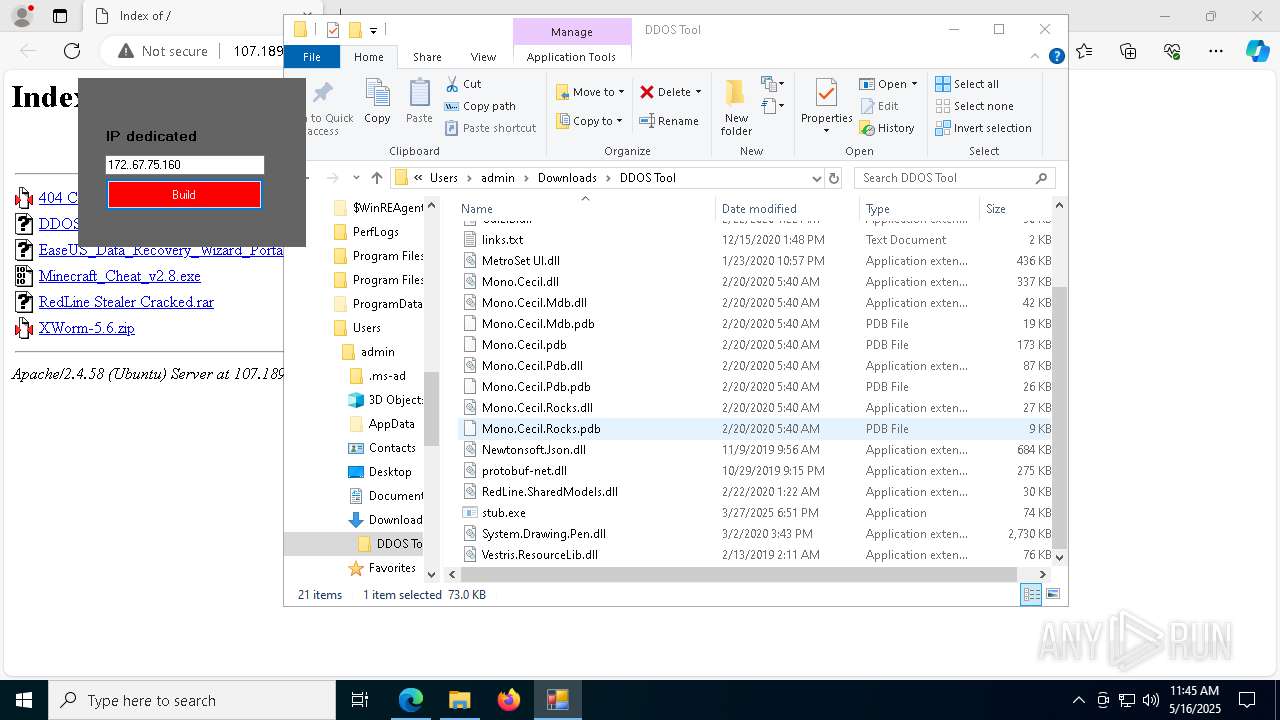Open Properties with the checkmark icon
The height and width of the screenshot is (720, 1280).
[826, 106]
